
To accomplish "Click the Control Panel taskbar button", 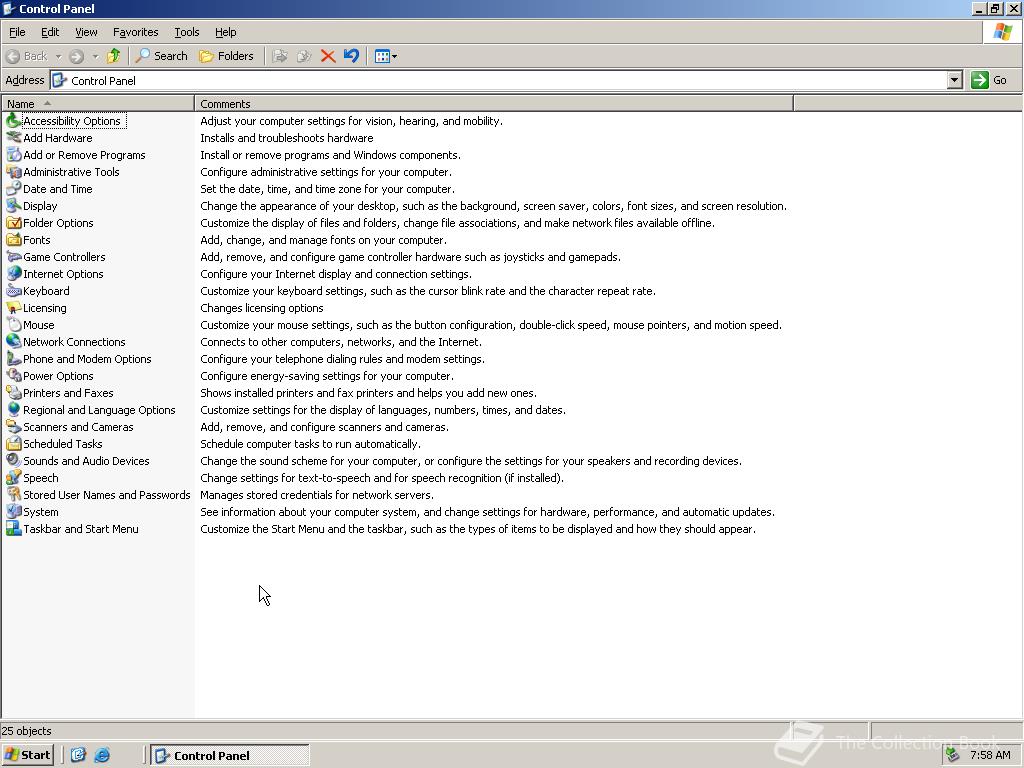I will point(230,755).
